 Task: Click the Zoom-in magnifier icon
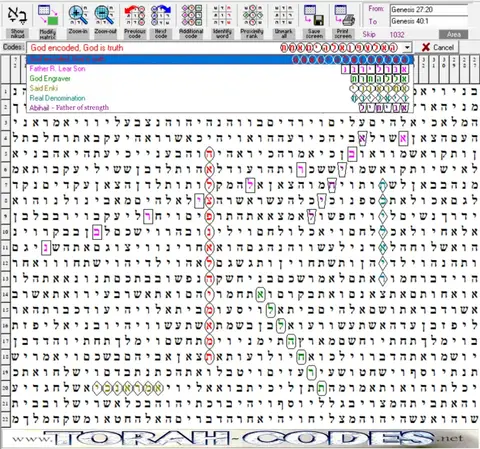click(x=78, y=15)
